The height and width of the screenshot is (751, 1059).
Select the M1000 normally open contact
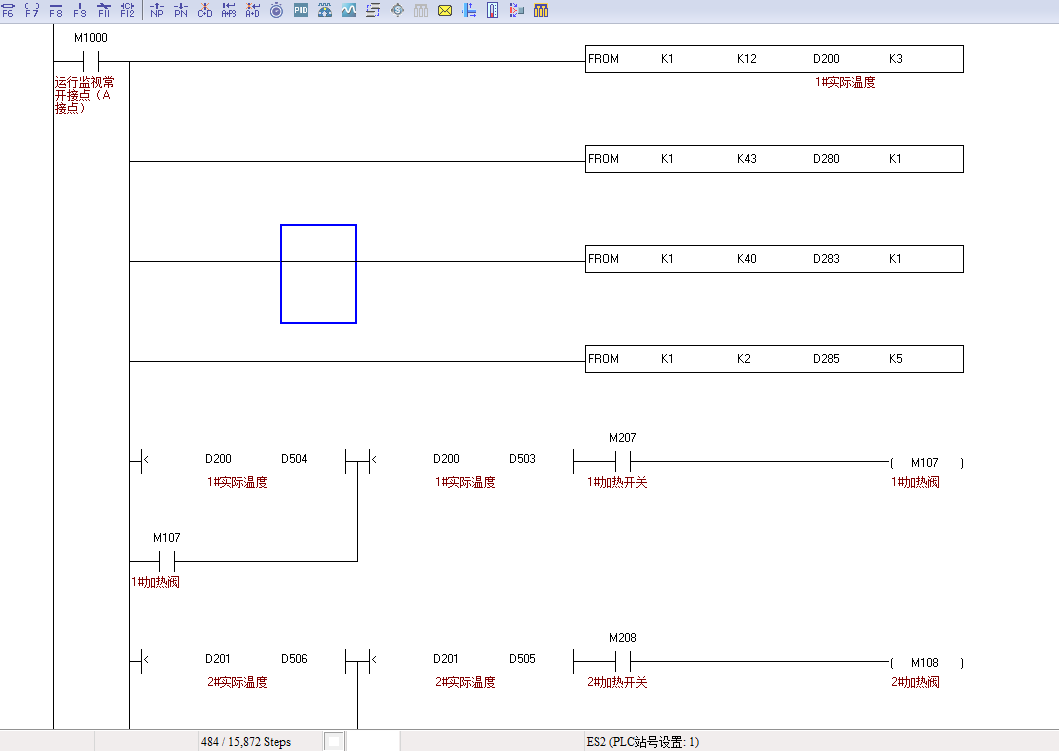point(91,61)
